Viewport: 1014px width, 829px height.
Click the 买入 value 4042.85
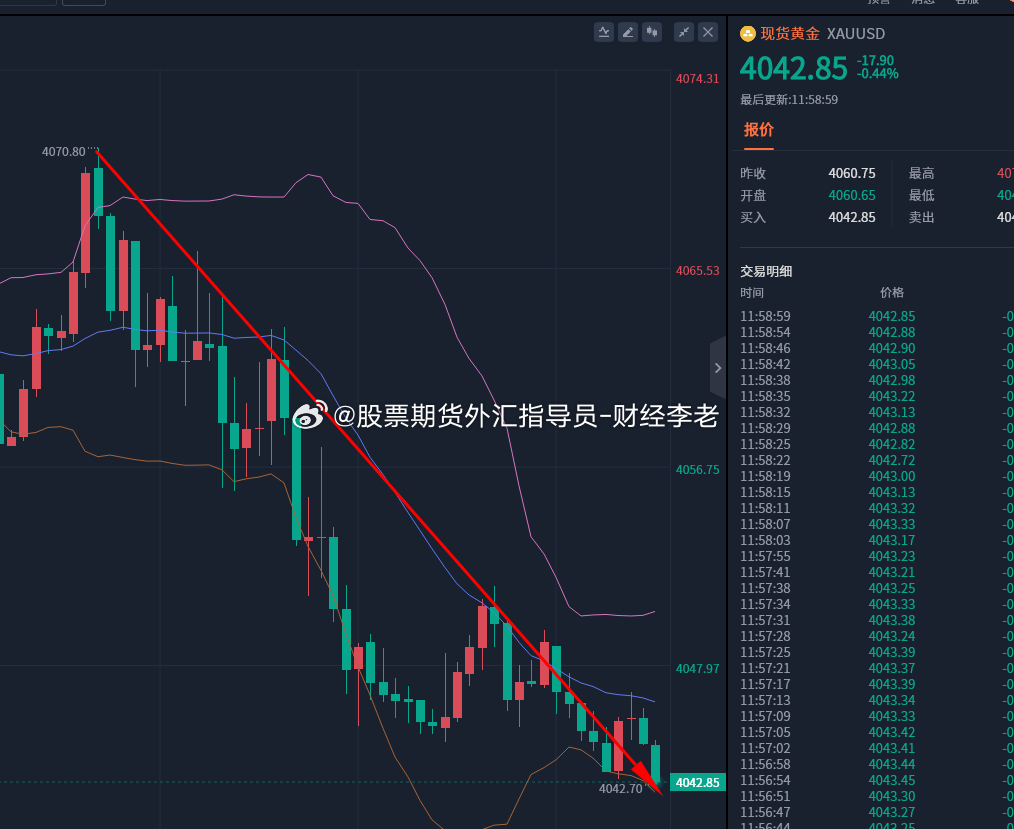pos(852,217)
